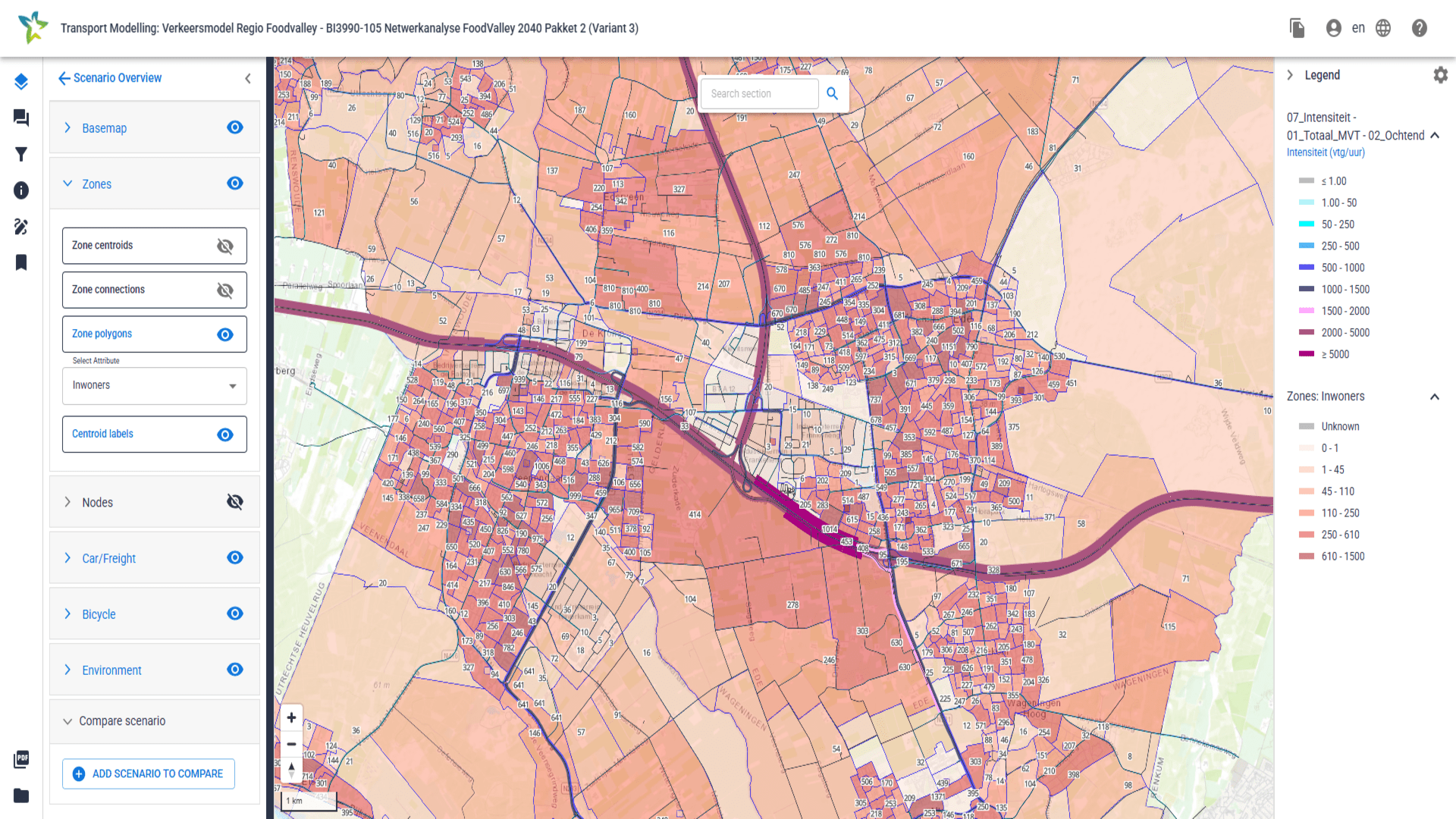Viewport: 1456px width, 819px height.
Task: Open the comments chat icon
Action: [21, 118]
